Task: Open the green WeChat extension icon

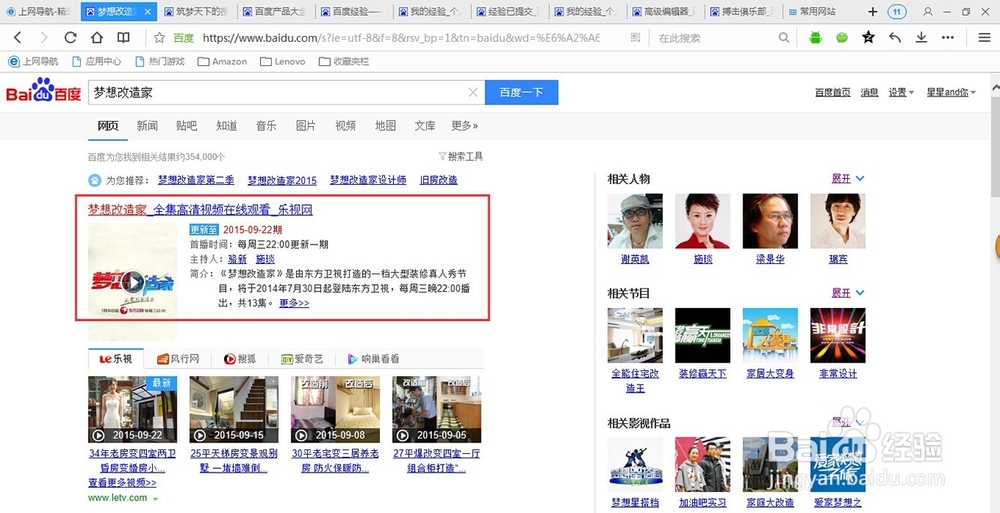Action: (x=842, y=38)
